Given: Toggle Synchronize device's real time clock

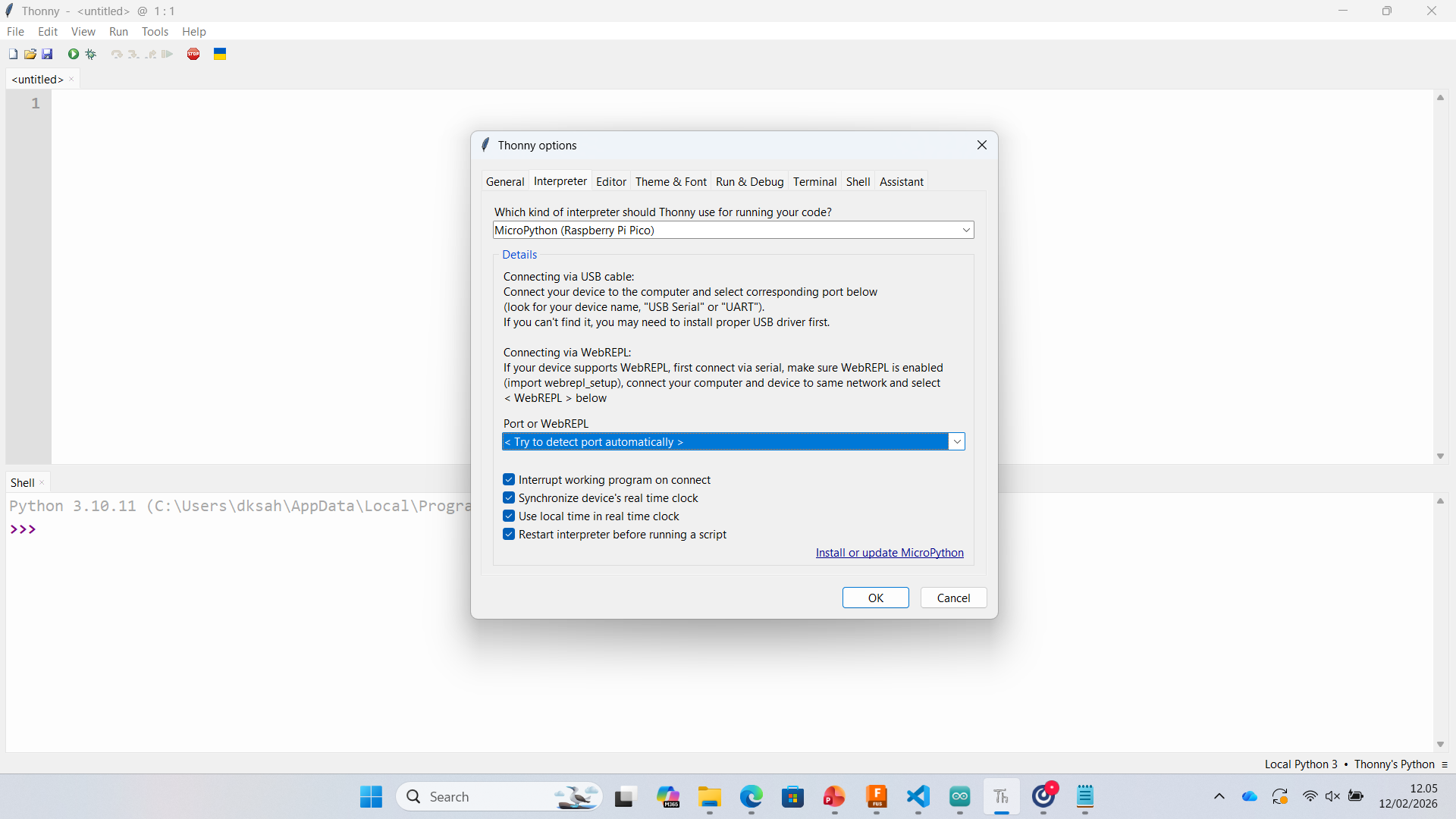Looking at the screenshot, I should [x=509, y=498].
